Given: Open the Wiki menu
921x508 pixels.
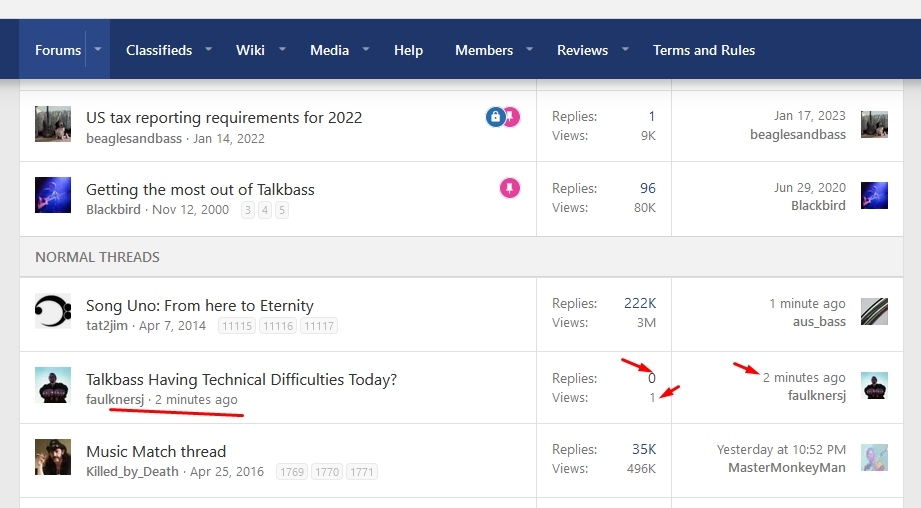Looking at the screenshot, I should (250, 50).
